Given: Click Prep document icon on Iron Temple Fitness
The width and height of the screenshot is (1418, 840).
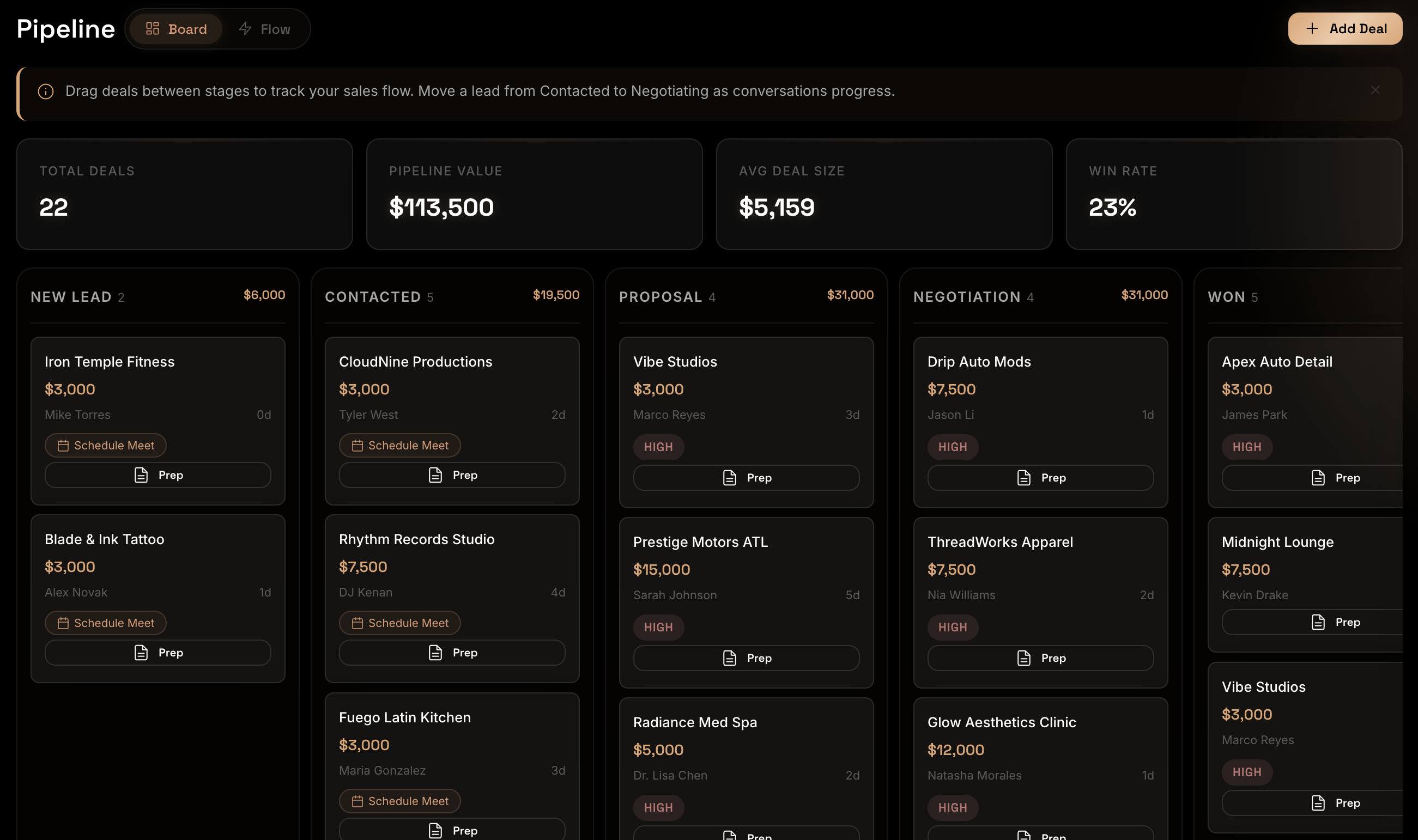Looking at the screenshot, I should coord(141,476).
